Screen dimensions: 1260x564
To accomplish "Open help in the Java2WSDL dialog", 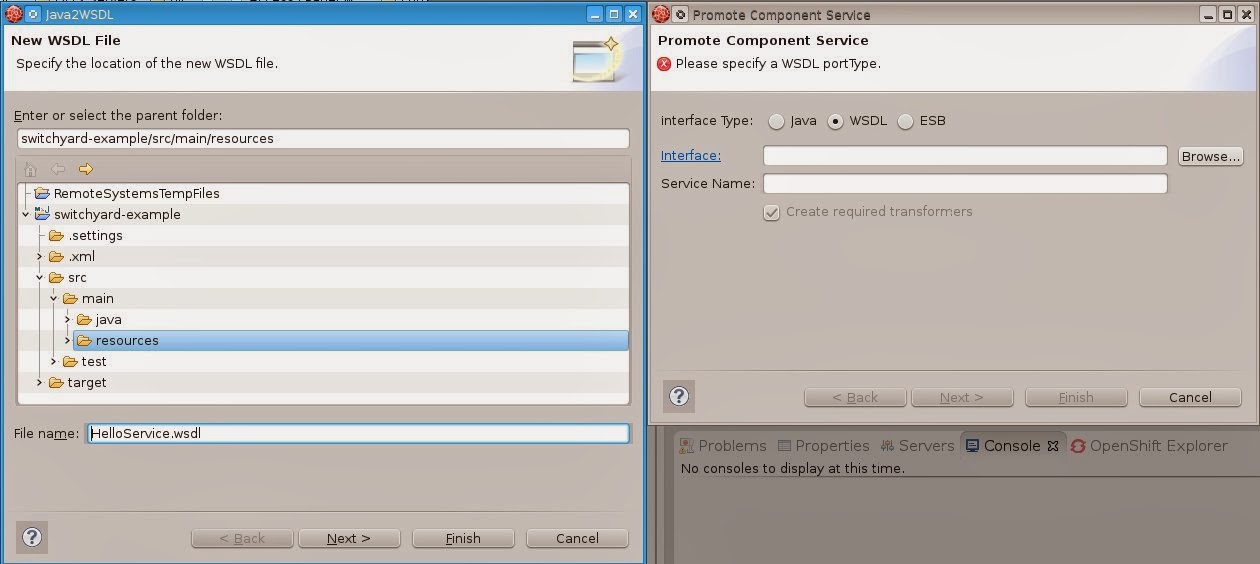I will click(x=32, y=536).
